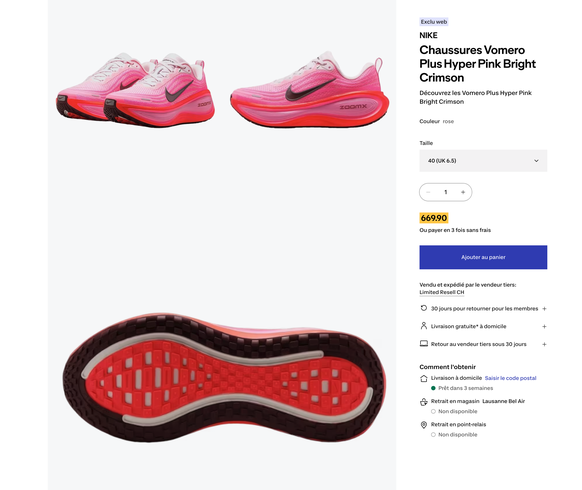Select the Non disponible indicator under point-relais

(x=433, y=435)
